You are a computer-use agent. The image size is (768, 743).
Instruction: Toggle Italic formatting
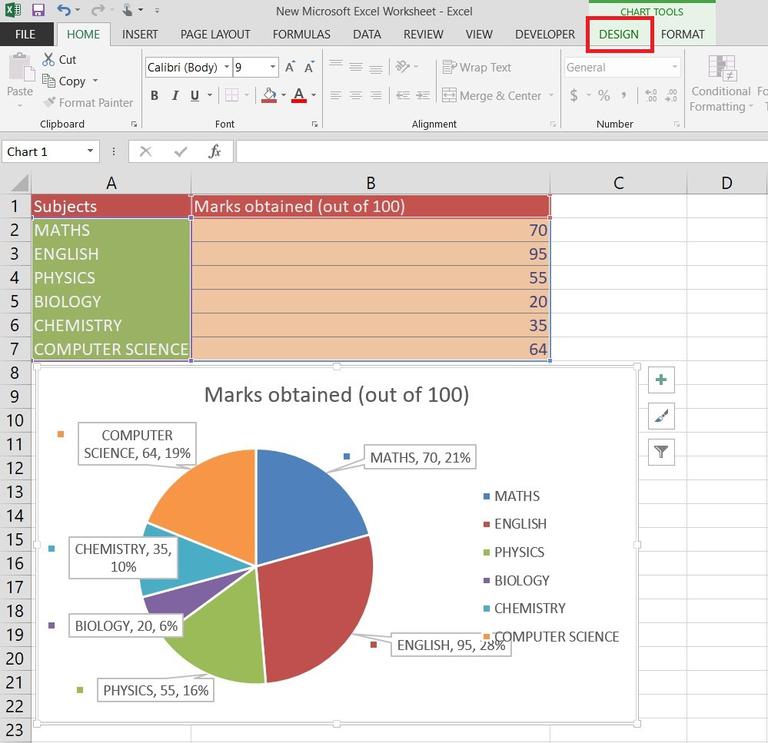point(175,96)
